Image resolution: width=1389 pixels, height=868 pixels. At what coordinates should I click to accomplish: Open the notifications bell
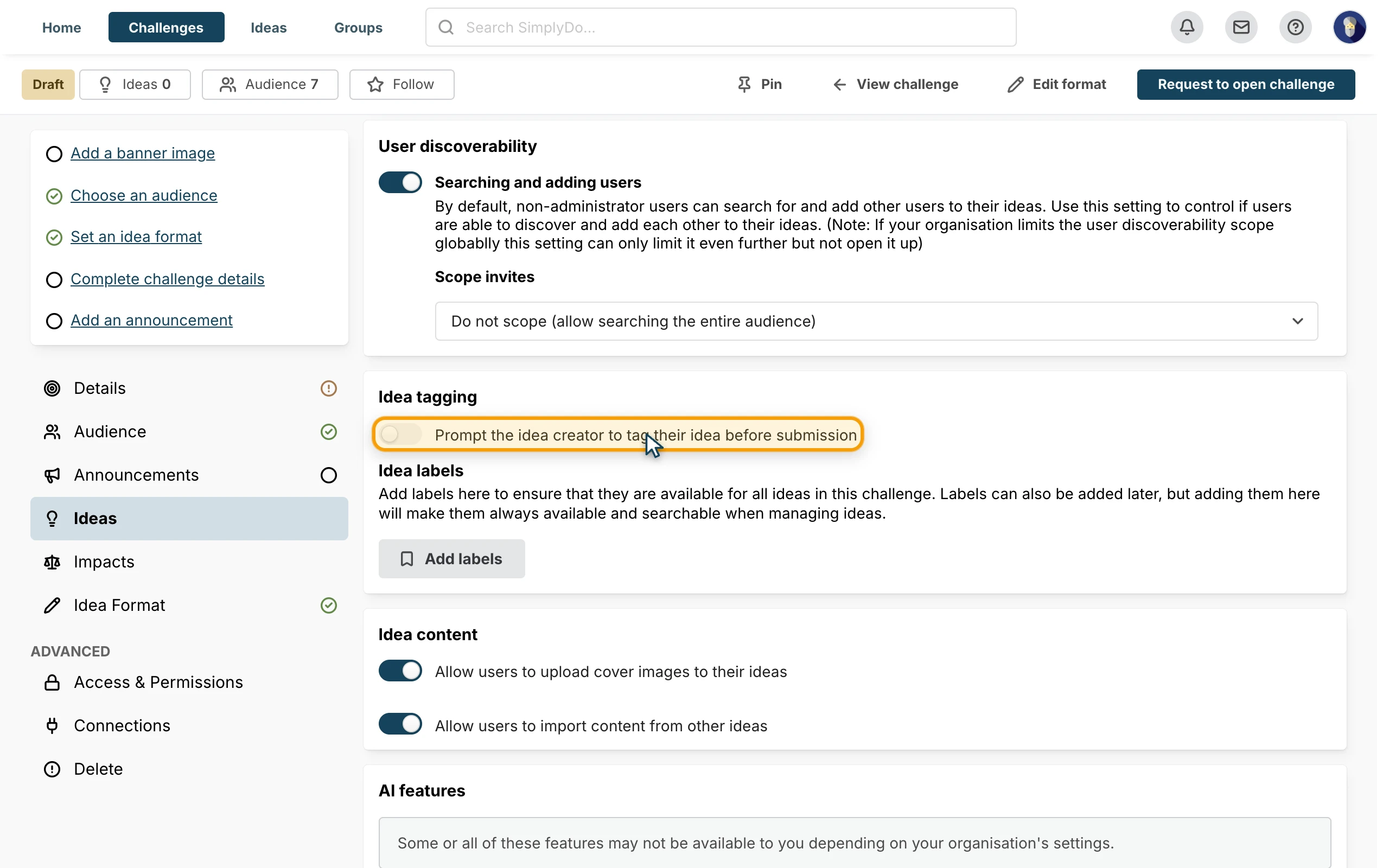[1187, 27]
